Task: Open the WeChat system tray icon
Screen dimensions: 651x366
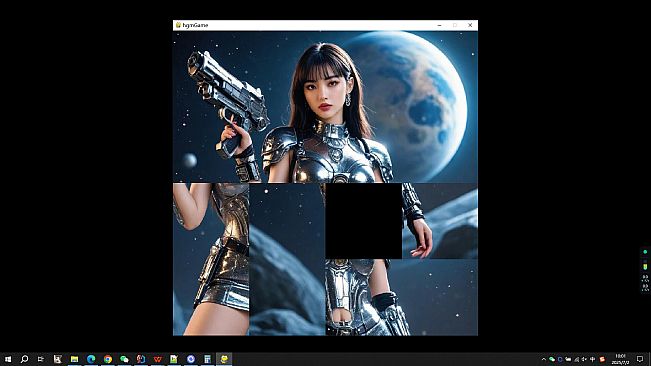Action: pyautogui.click(x=552, y=359)
